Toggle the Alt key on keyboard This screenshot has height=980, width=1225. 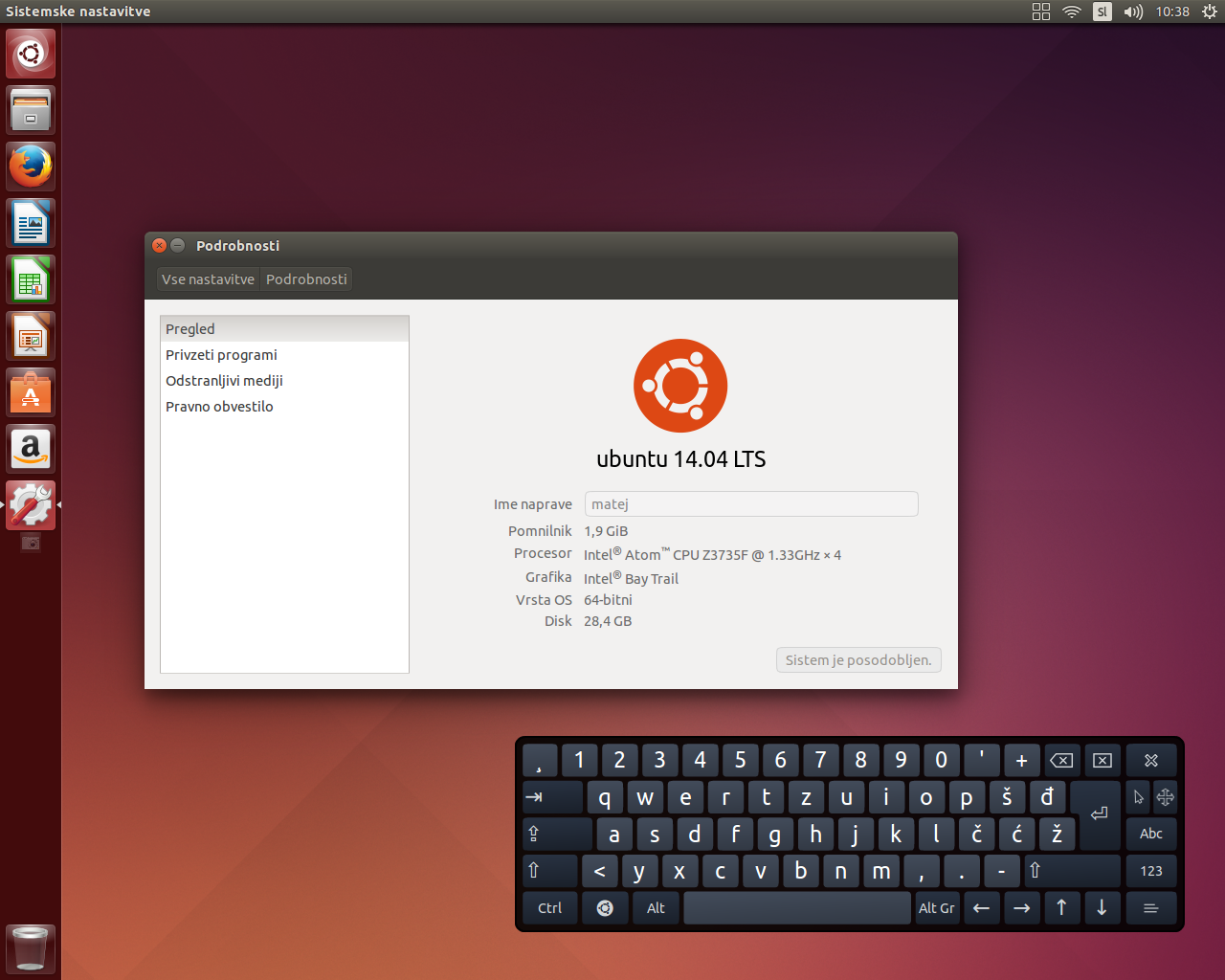coord(656,908)
